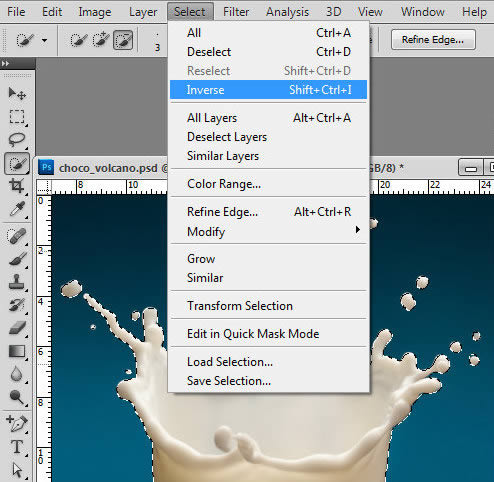Select the Eyedropper tool

tap(17, 209)
